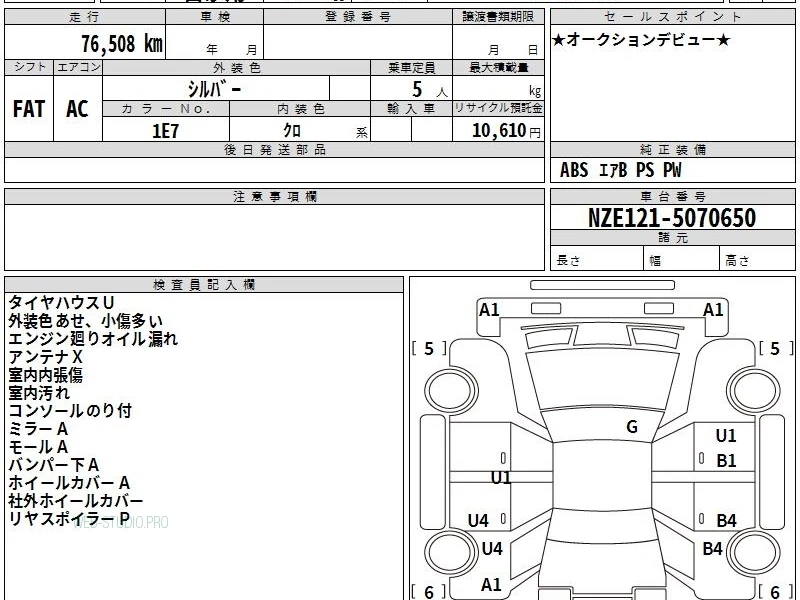800x600 pixels.
Task: Select the exterior color value シルバー
Action: pos(214,89)
